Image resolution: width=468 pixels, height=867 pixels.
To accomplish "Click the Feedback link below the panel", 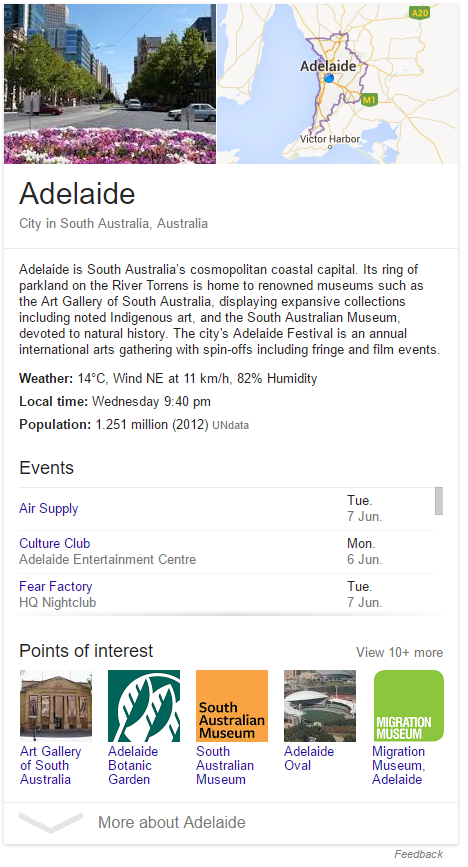I will point(418,854).
